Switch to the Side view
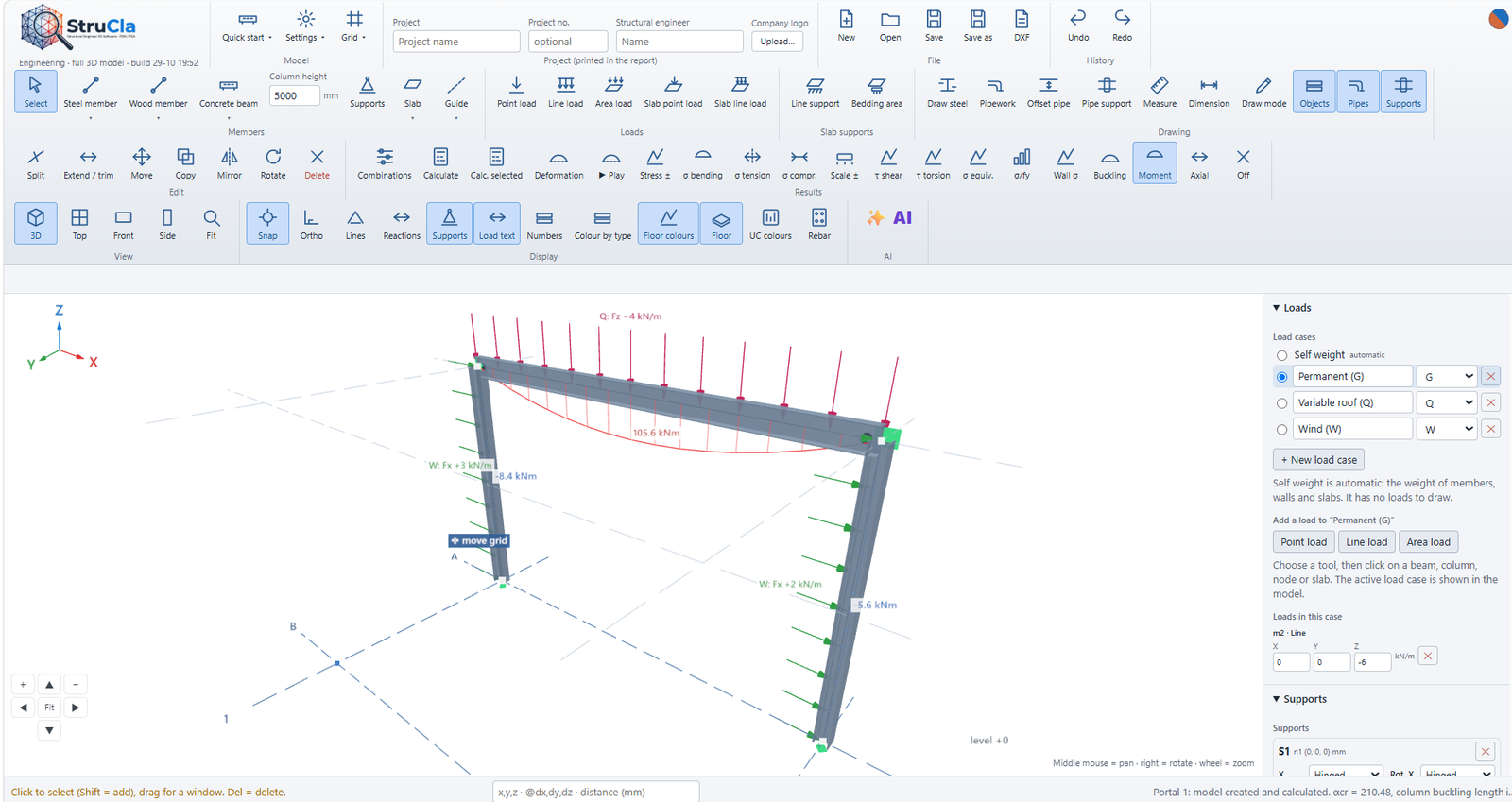1512x802 pixels. point(167,224)
